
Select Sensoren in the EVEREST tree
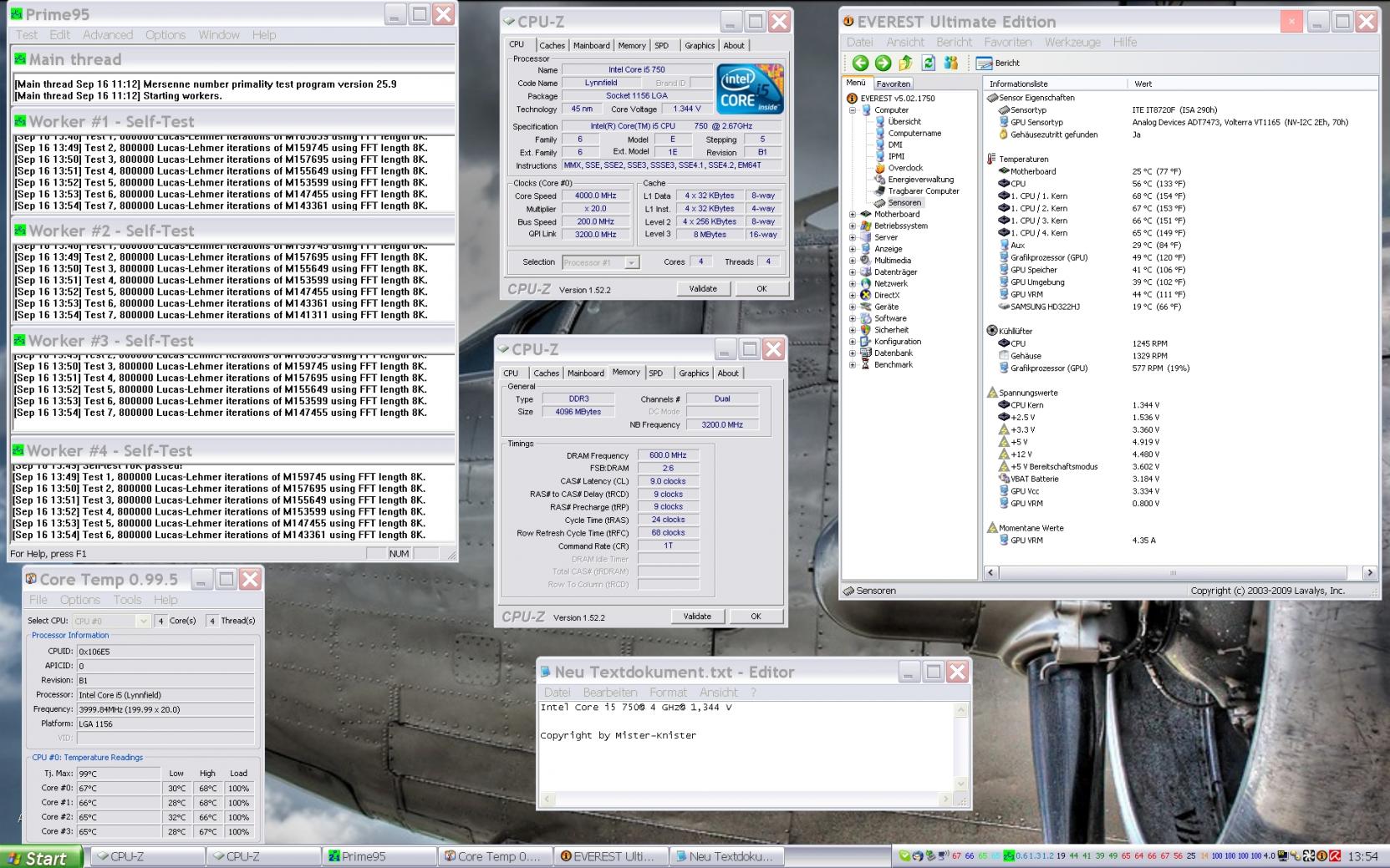tap(904, 203)
